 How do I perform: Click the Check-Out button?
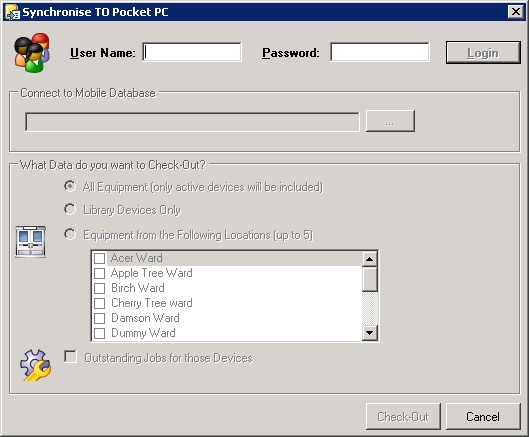click(x=403, y=416)
